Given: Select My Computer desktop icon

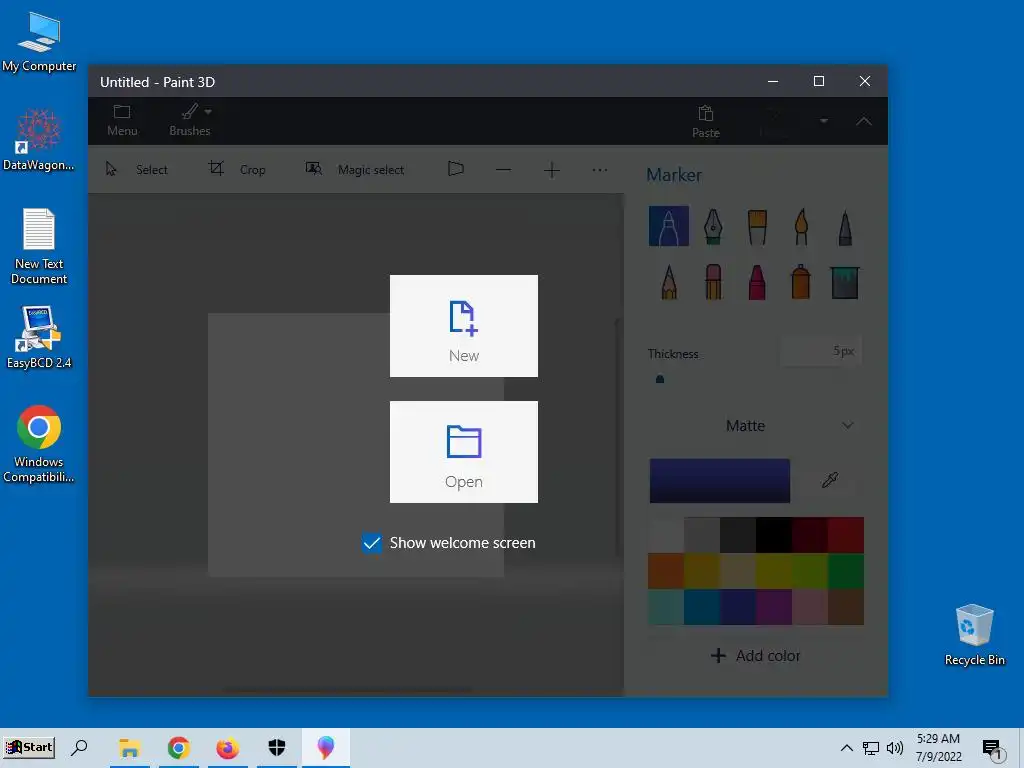Looking at the screenshot, I should tap(39, 42).
